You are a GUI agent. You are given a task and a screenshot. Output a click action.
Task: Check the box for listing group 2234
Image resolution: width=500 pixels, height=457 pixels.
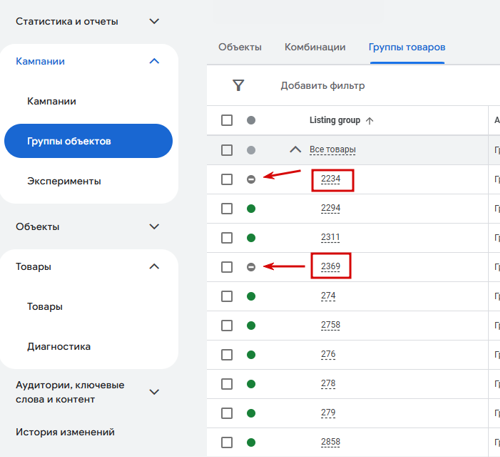227,179
